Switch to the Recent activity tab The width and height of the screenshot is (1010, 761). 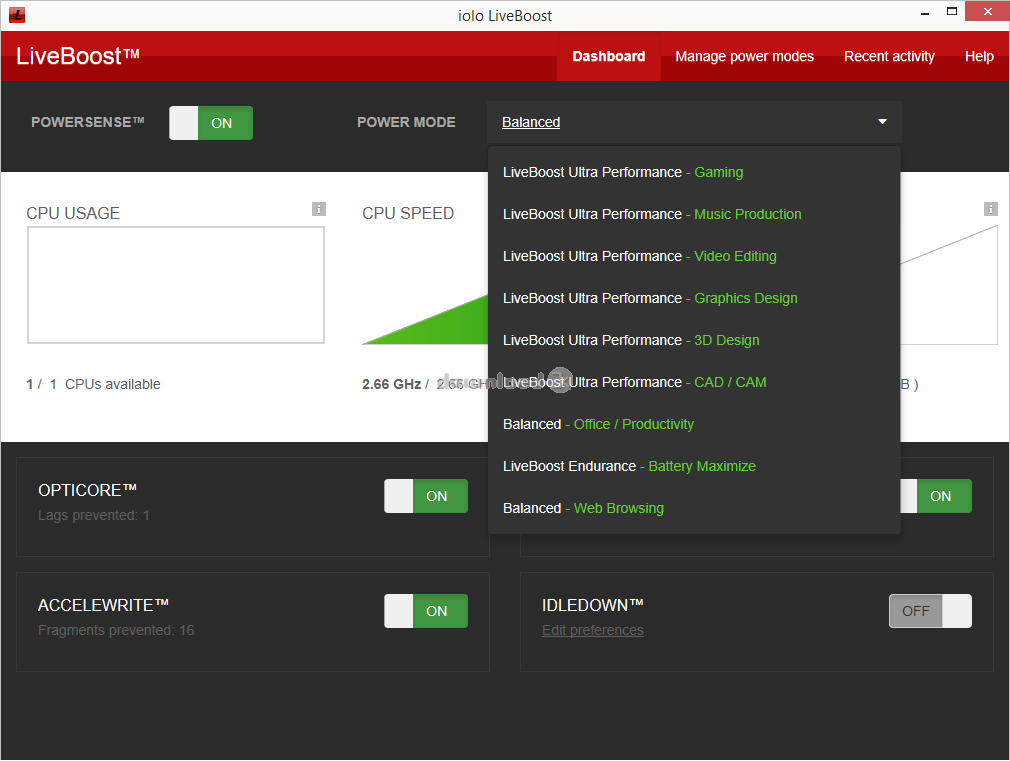[x=889, y=56]
